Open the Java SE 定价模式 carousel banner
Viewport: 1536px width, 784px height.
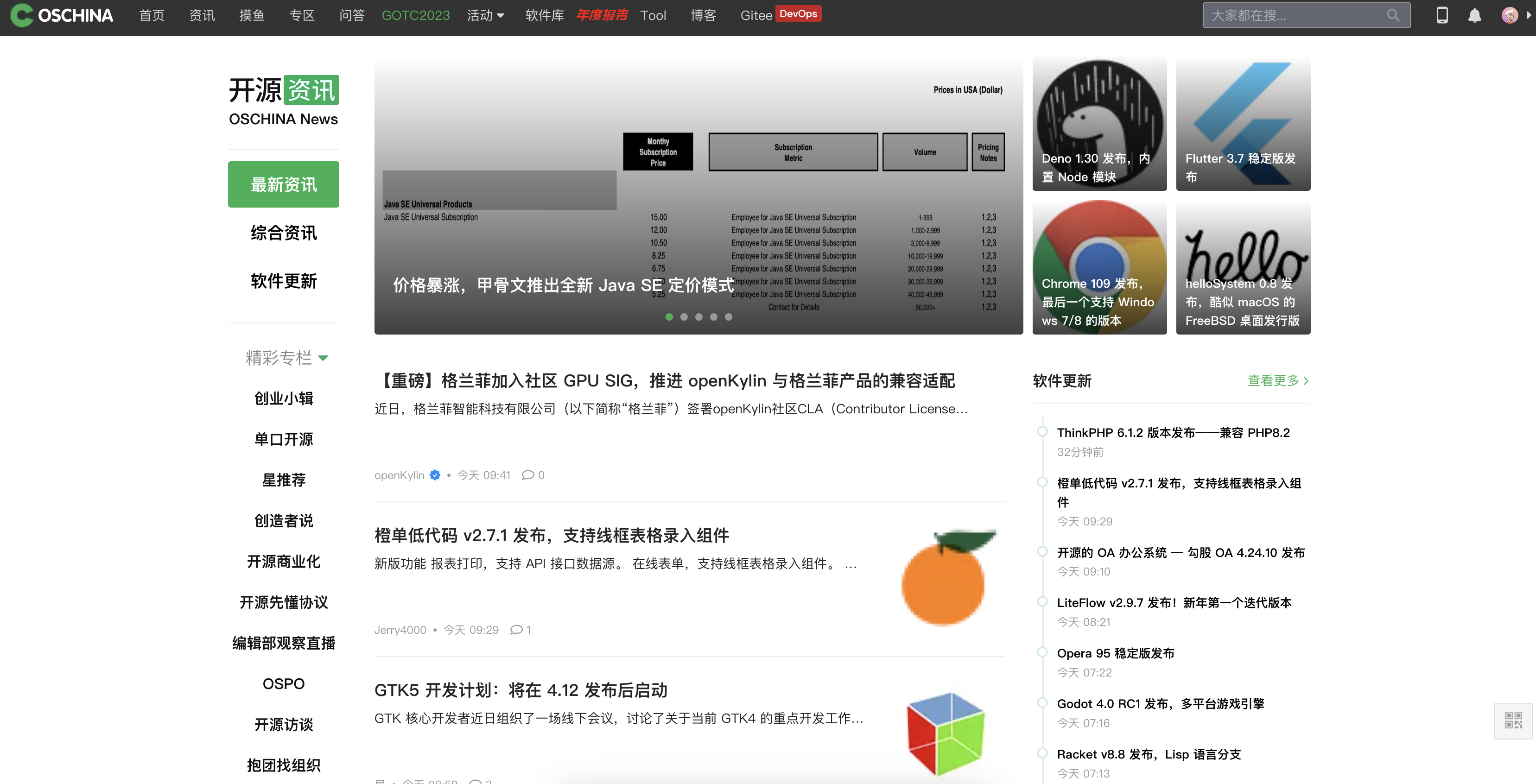click(698, 196)
